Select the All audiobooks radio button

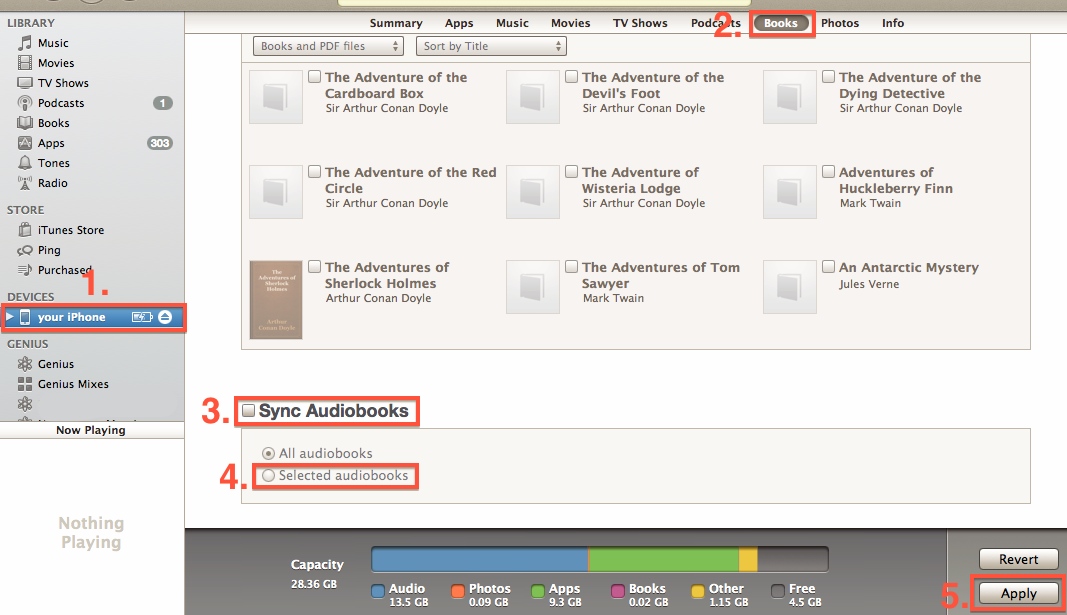click(269, 453)
